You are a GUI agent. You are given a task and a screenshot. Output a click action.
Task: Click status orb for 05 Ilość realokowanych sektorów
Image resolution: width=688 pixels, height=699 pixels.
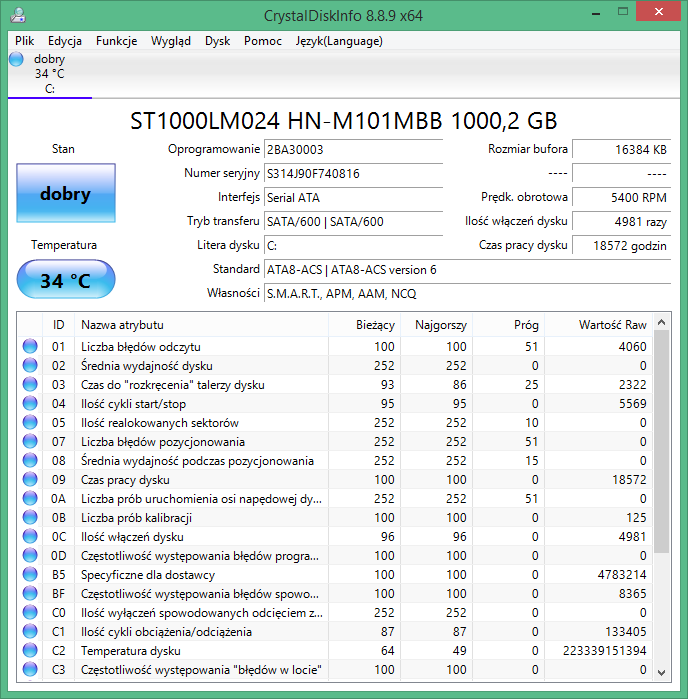click(30, 423)
